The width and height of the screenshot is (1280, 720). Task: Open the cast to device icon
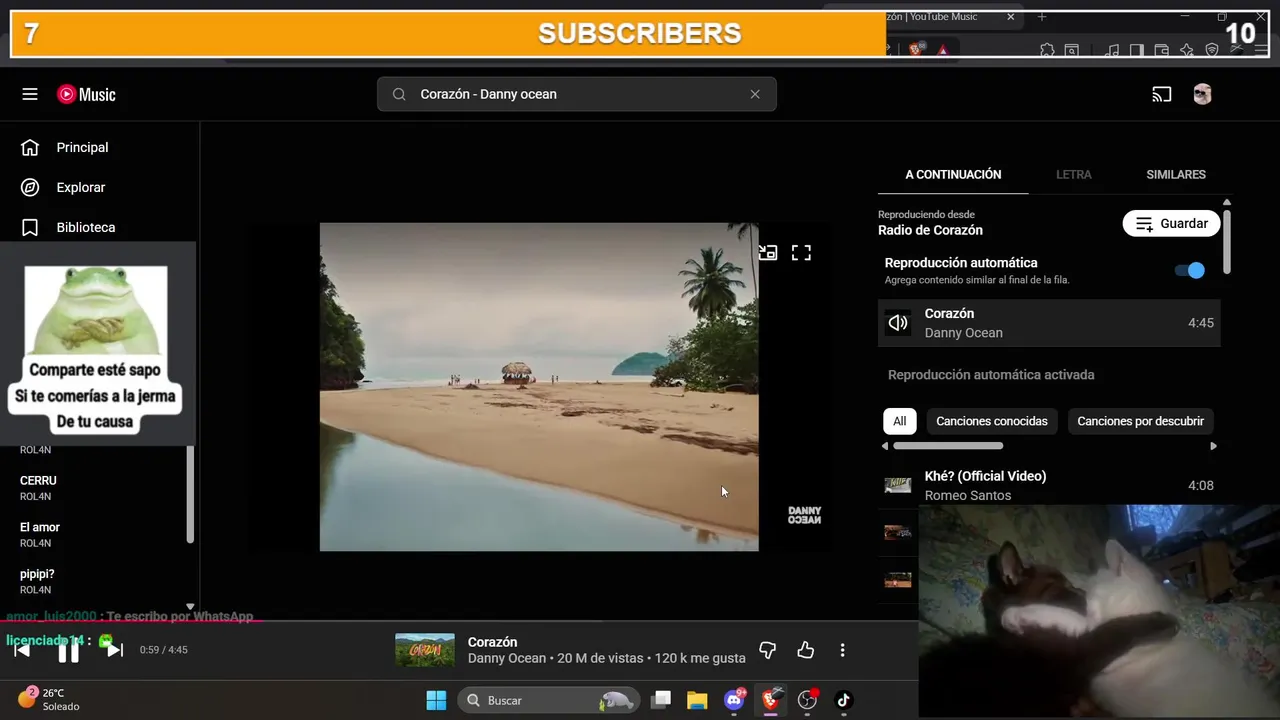(x=1162, y=94)
